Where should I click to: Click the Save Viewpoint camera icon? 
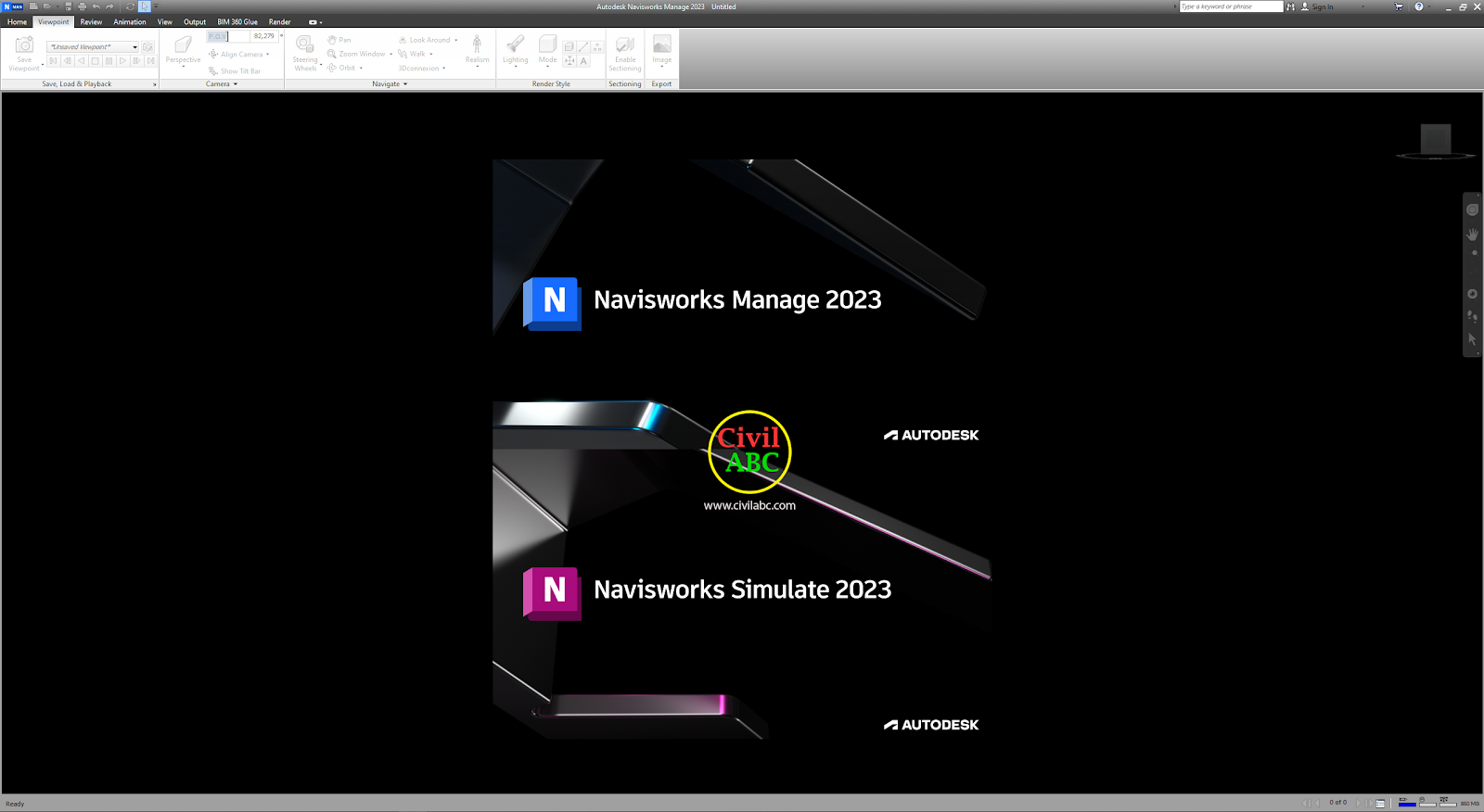click(x=24, y=44)
